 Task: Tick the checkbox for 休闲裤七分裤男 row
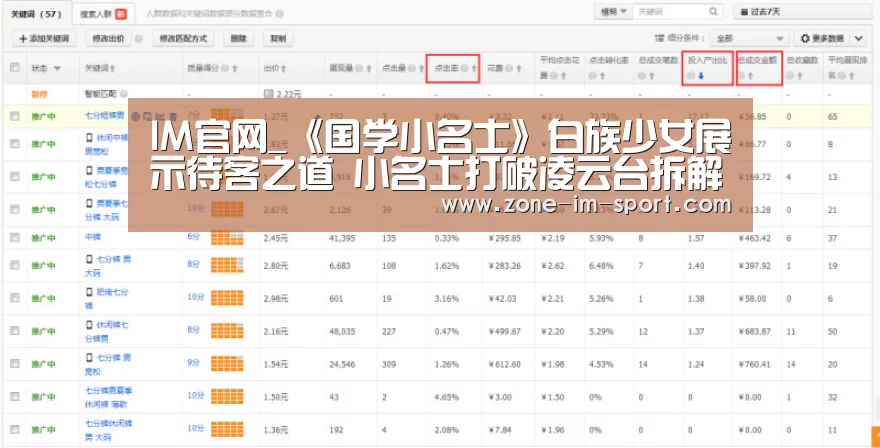pyautogui.click(x=15, y=331)
